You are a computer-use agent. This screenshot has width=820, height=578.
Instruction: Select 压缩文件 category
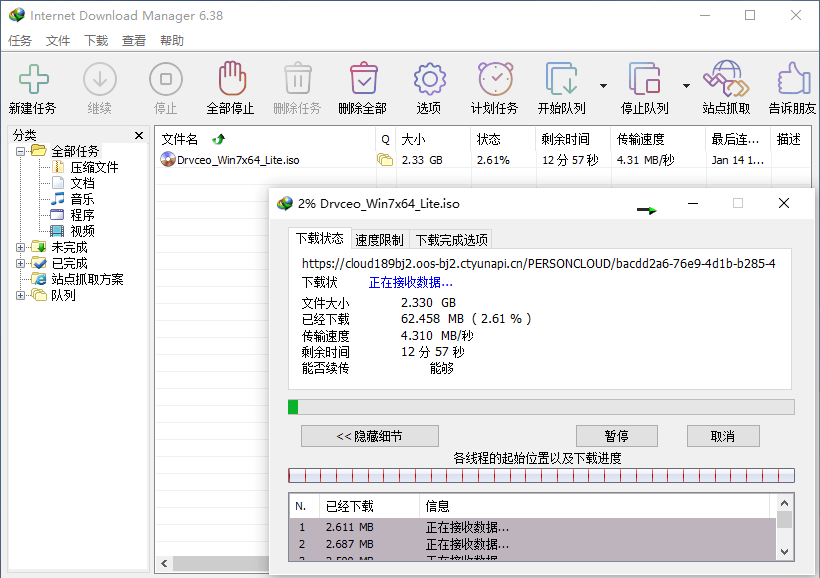94,167
